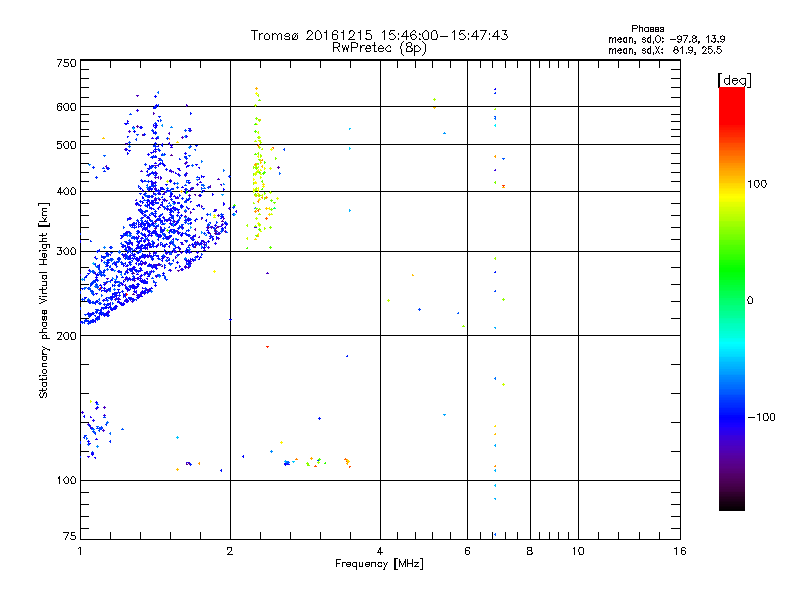Click the x-axis '1' tick label

point(80,551)
